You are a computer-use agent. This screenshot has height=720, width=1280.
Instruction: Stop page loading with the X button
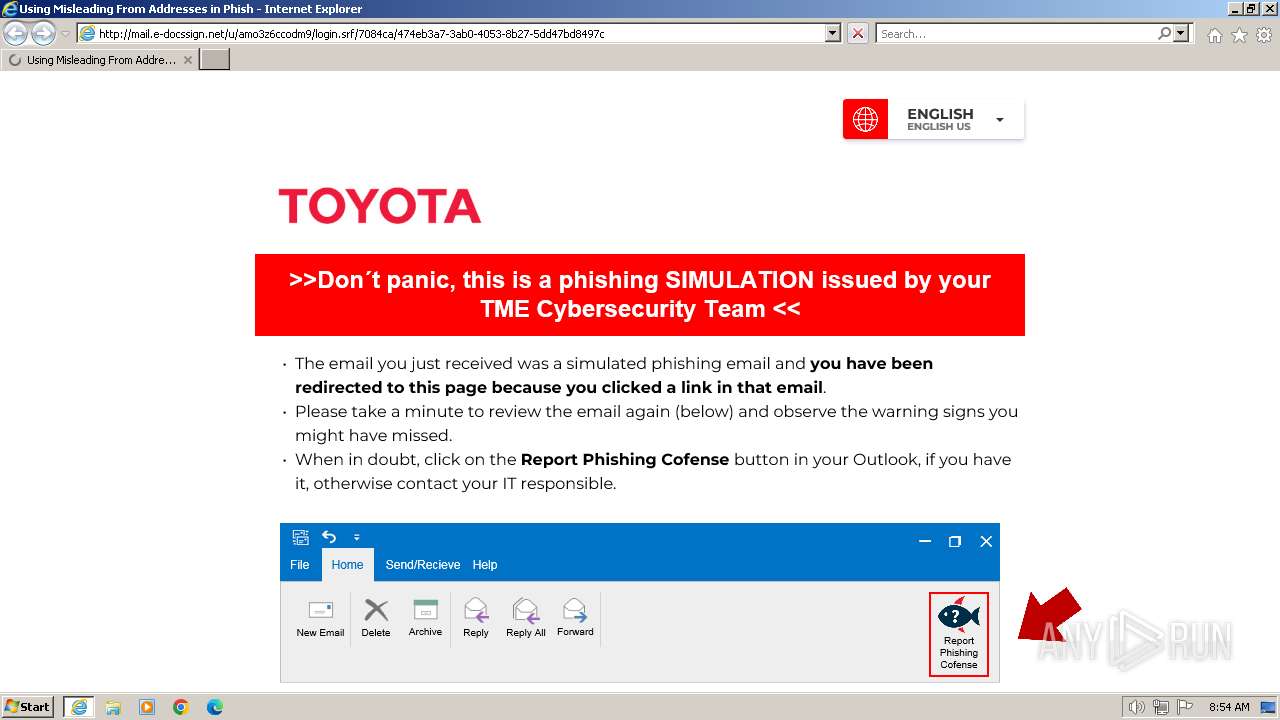pyautogui.click(x=858, y=33)
